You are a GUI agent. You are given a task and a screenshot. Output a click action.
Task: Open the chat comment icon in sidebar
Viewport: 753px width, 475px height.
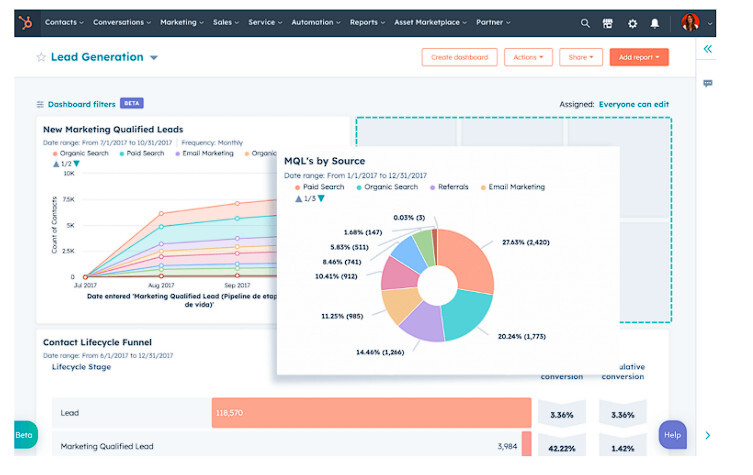(x=708, y=83)
